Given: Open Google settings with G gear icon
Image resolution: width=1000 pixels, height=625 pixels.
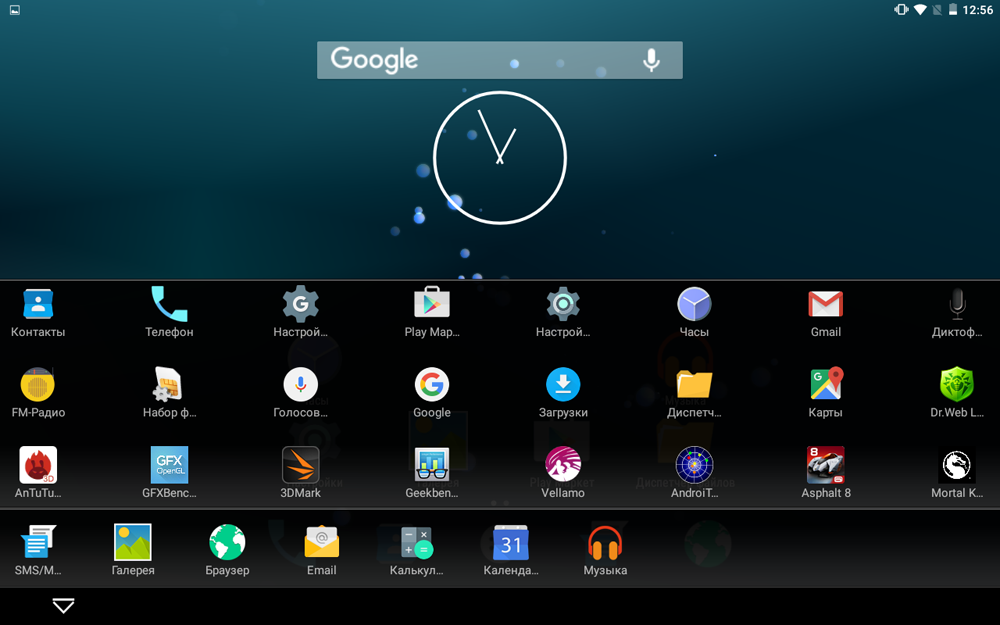Looking at the screenshot, I should (300, 304).
